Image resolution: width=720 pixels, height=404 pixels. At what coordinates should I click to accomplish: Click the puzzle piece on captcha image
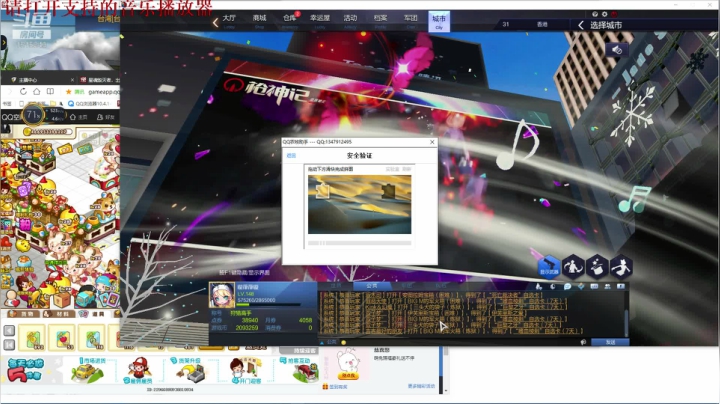[x=323, y=191]
